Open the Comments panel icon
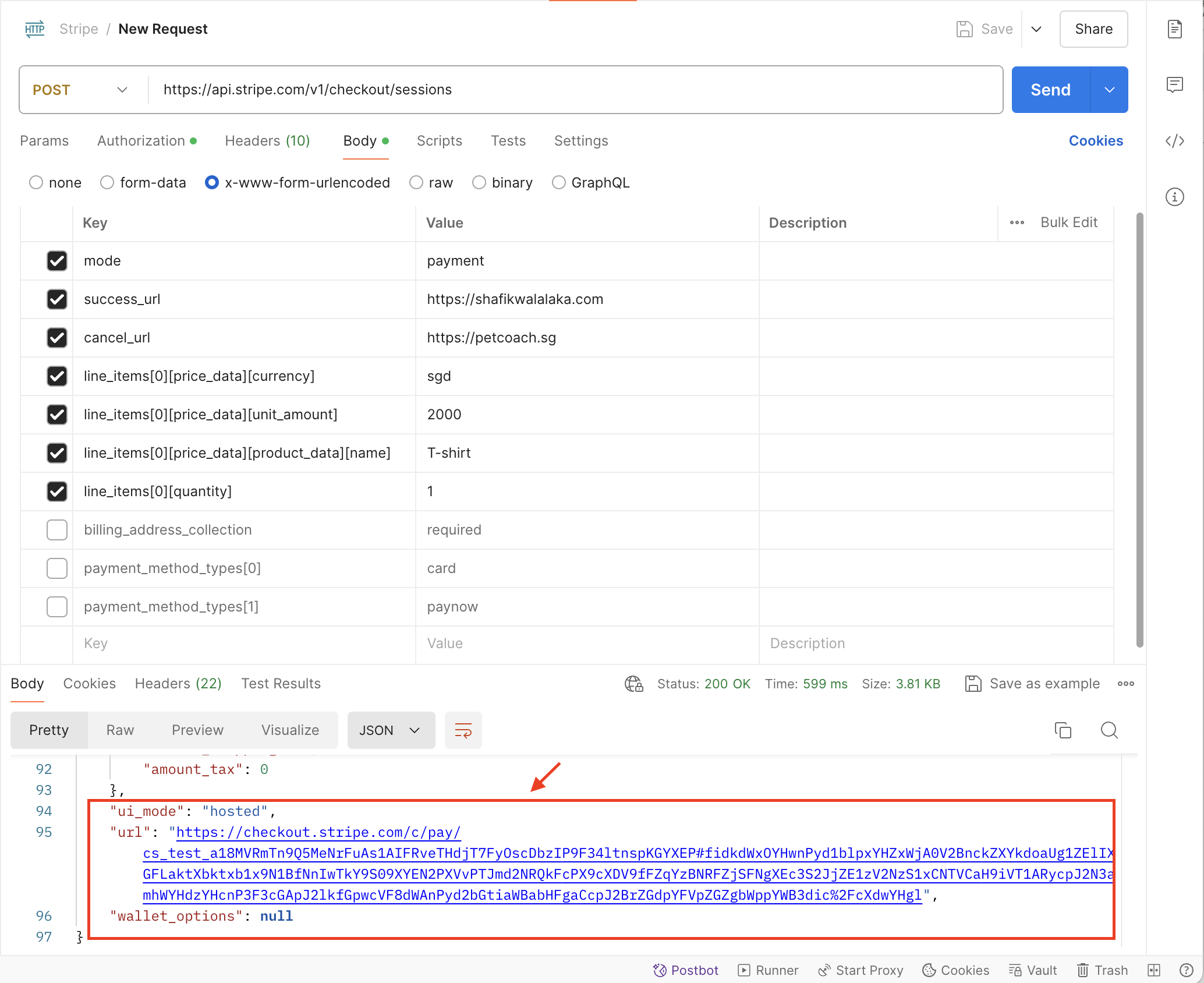Screen dimensions: 1204x983 click(1175, 85)
